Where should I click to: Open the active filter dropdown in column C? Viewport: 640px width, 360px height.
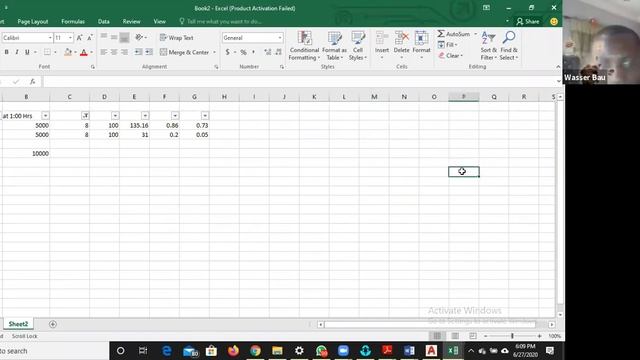85,116
